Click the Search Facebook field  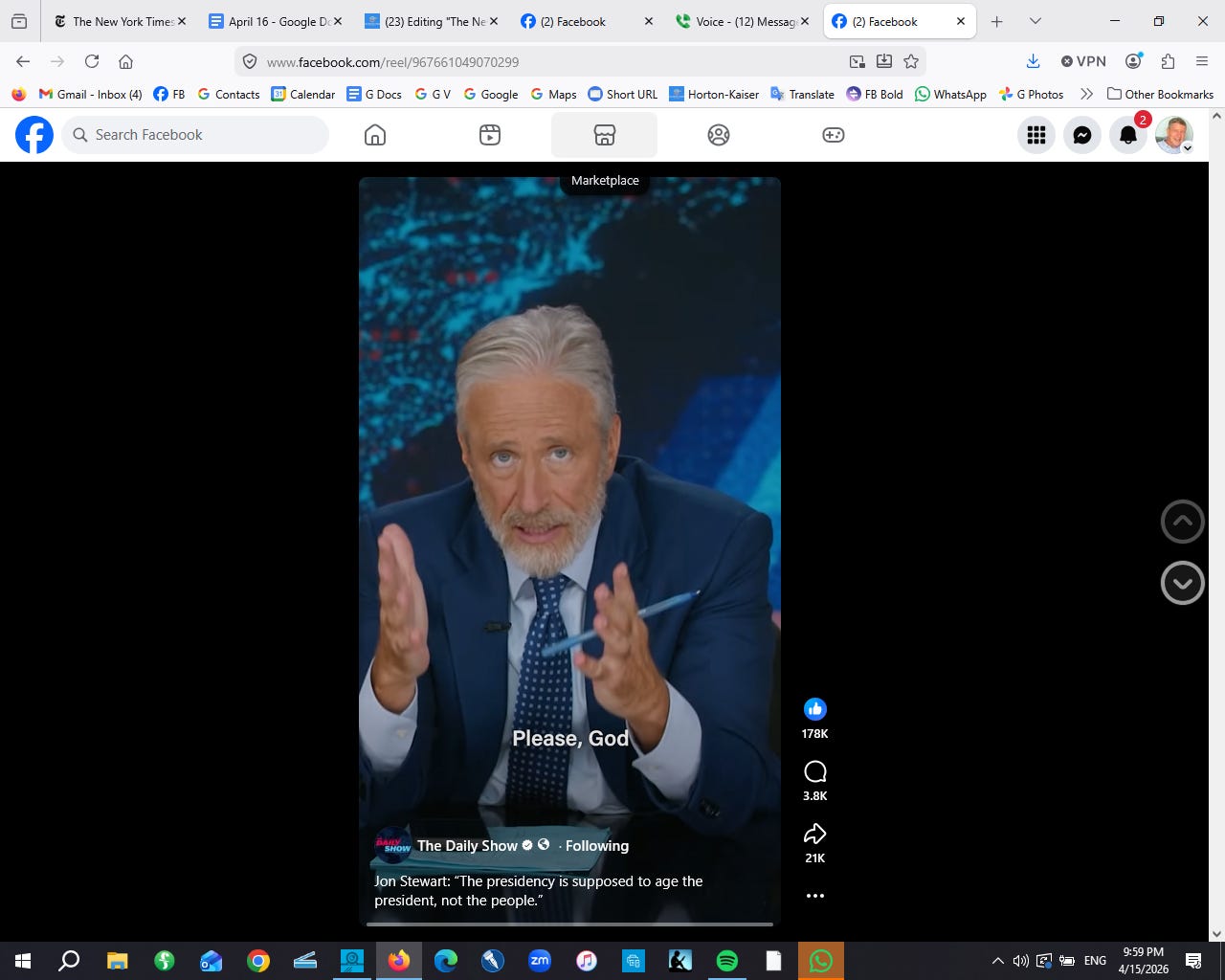pos(196,135)
